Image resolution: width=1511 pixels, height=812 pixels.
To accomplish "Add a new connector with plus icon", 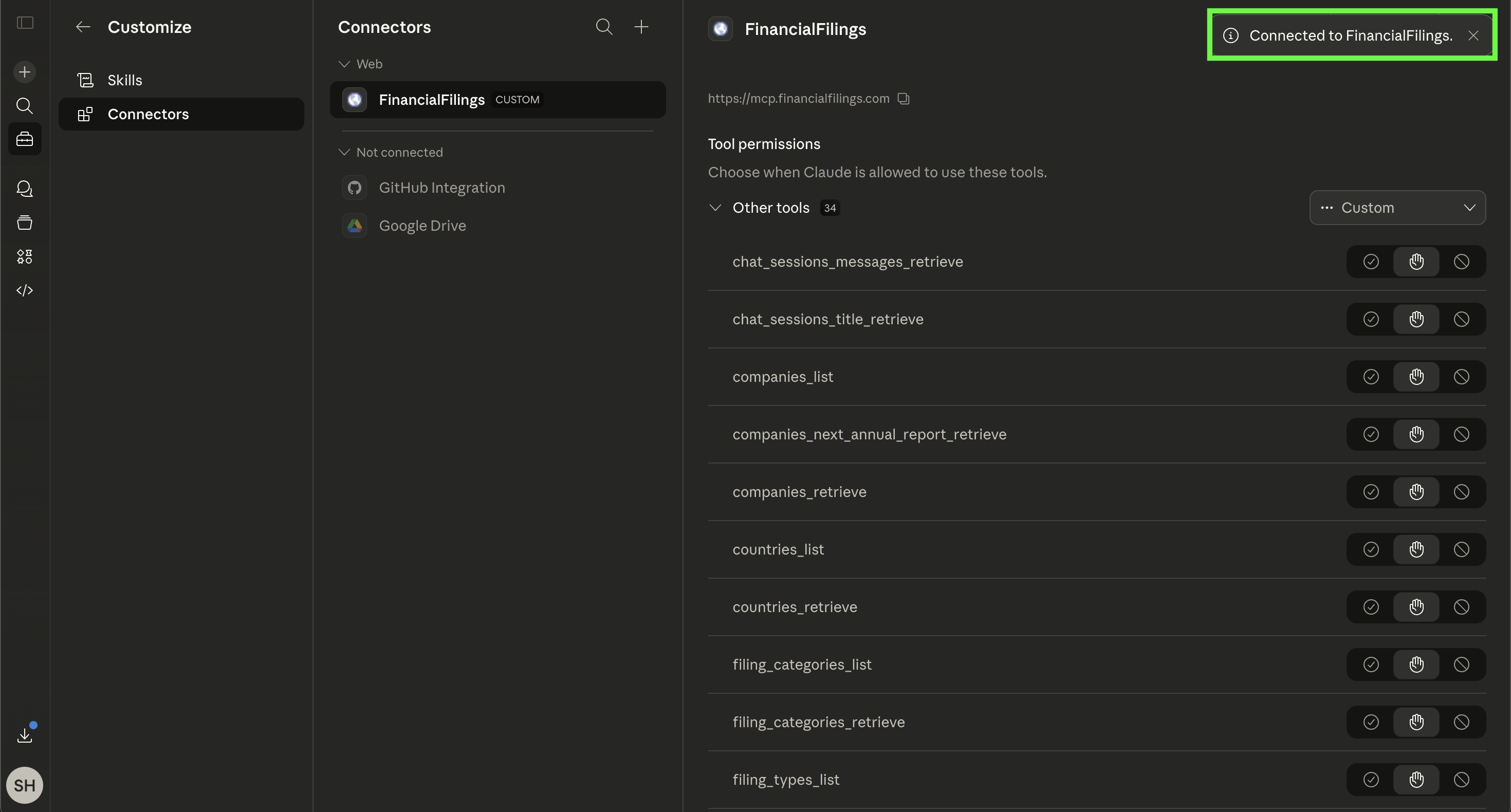I will 641,27.
